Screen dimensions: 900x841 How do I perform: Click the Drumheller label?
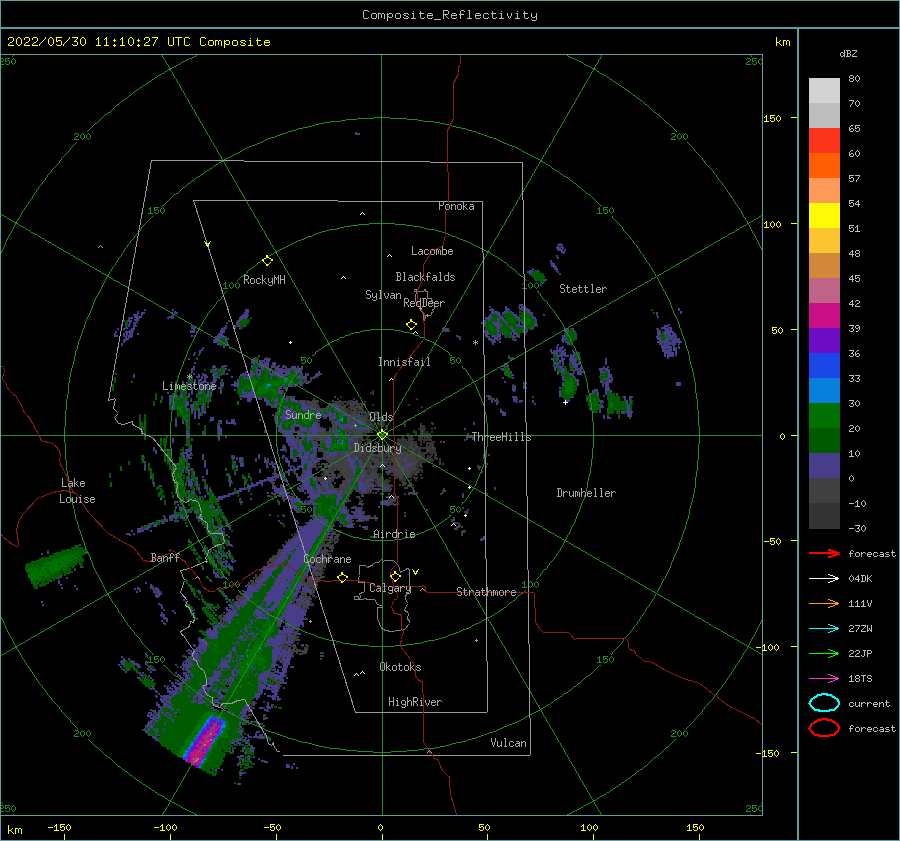point(586,493)
